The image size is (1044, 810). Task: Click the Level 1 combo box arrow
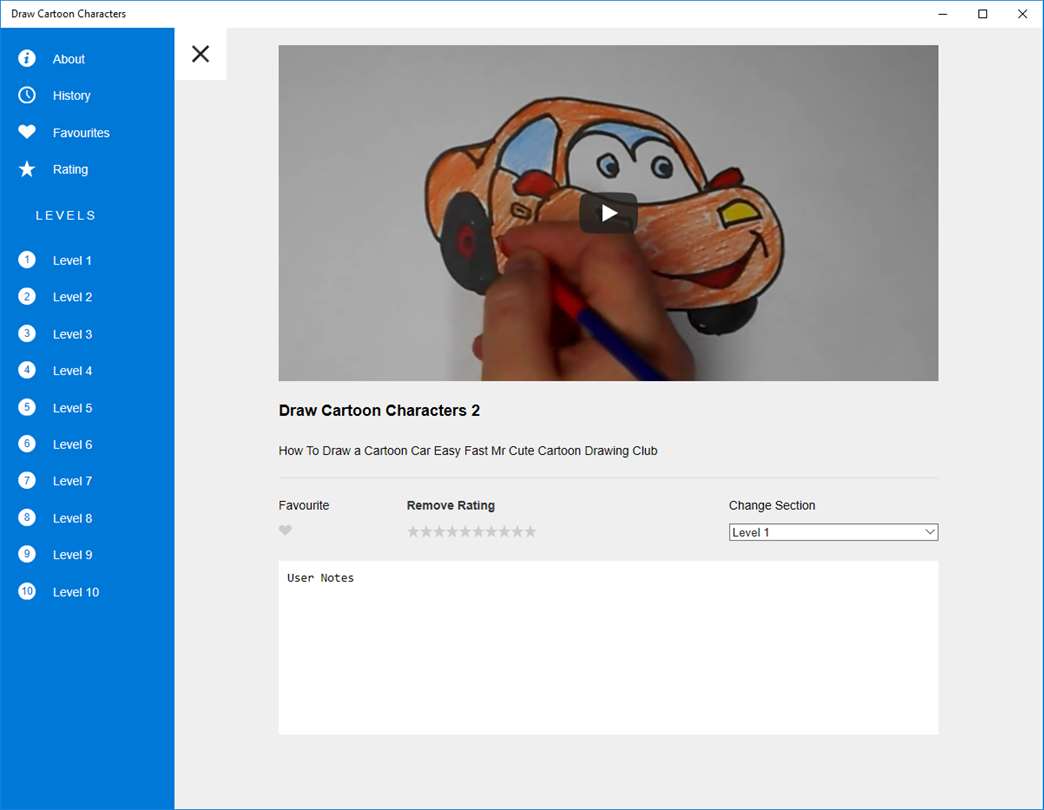pyautogui.click(x=930, y=532)
